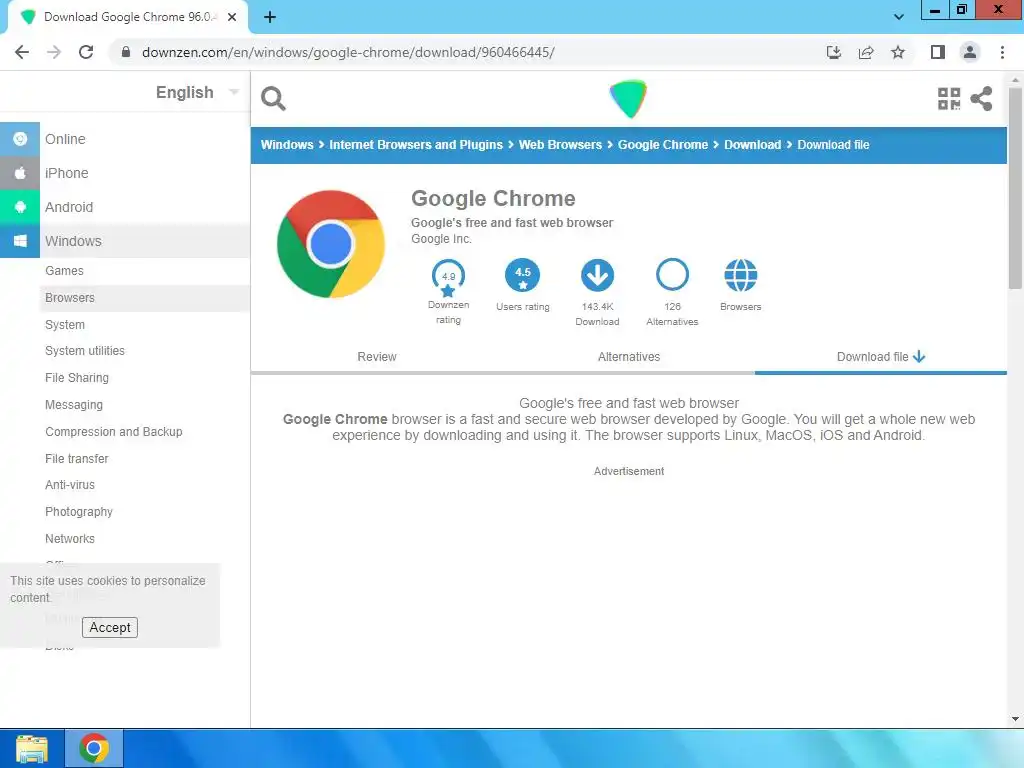Toggle the browser side panel icon
The image size is (1024, 768).
tap(938, 52)
